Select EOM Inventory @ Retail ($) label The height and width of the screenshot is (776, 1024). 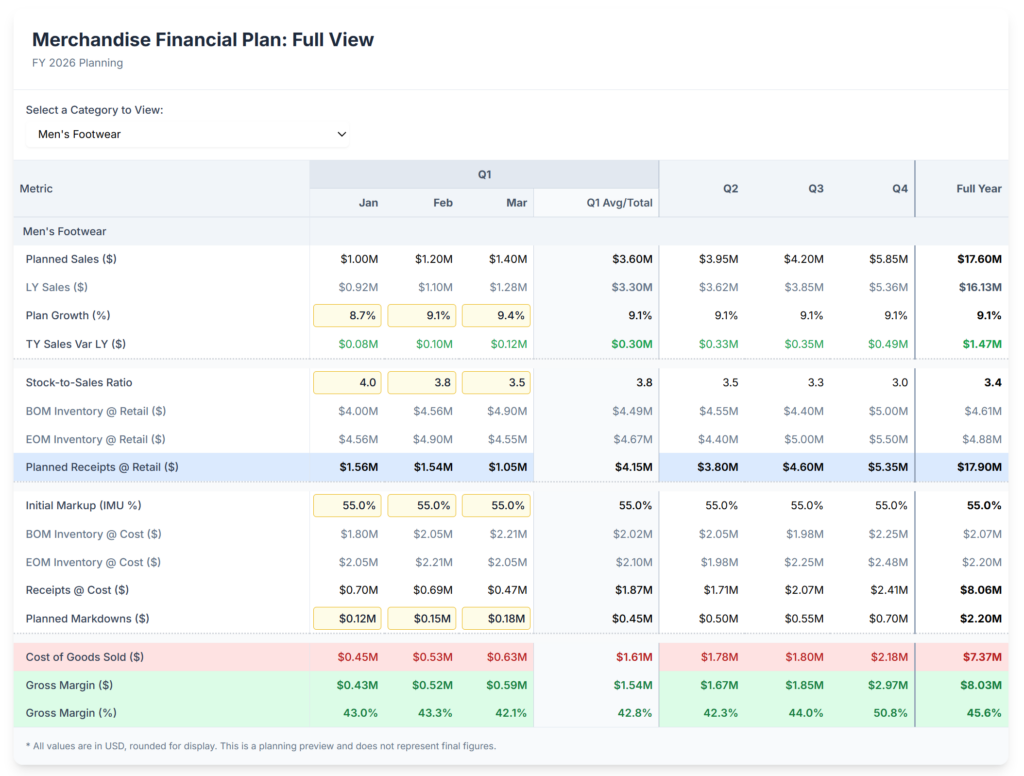(95, 440)
